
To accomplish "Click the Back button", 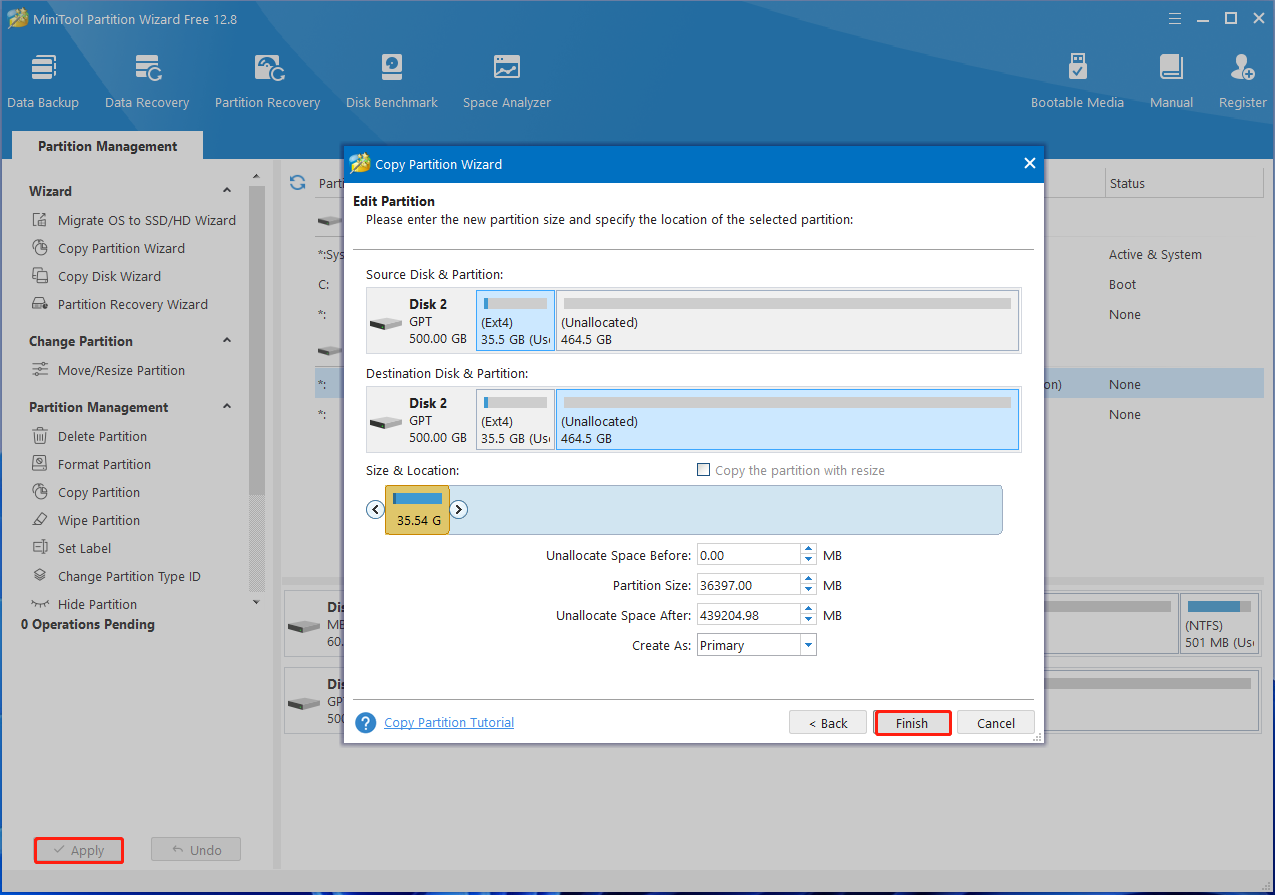I will 828,723.
